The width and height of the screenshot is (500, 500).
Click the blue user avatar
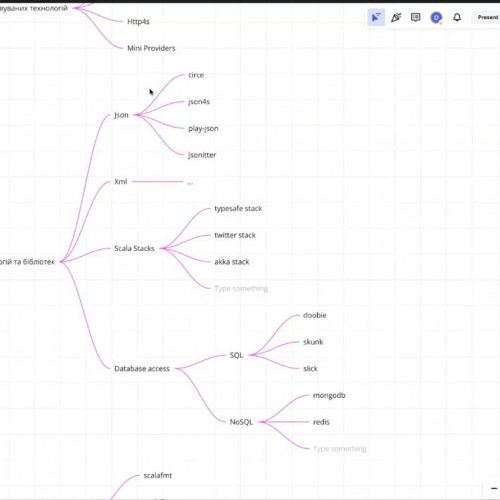click(x=436, y=17)
